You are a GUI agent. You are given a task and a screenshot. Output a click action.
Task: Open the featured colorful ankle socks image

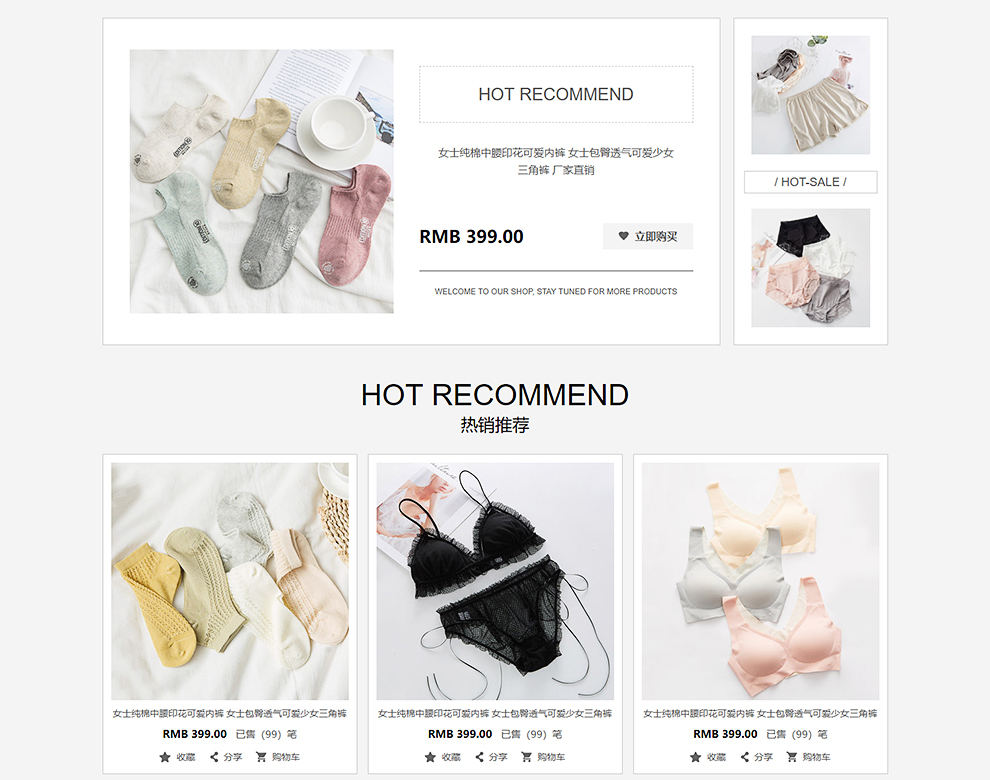261,181
